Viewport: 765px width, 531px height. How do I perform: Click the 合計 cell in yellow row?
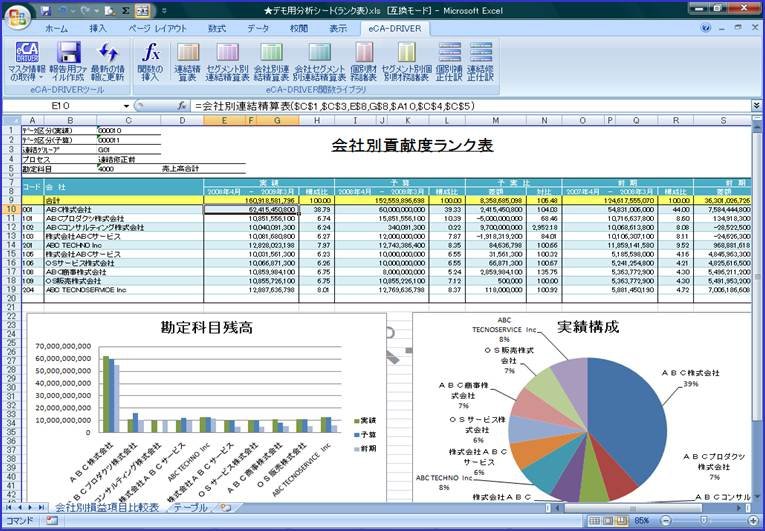(123, 201)
